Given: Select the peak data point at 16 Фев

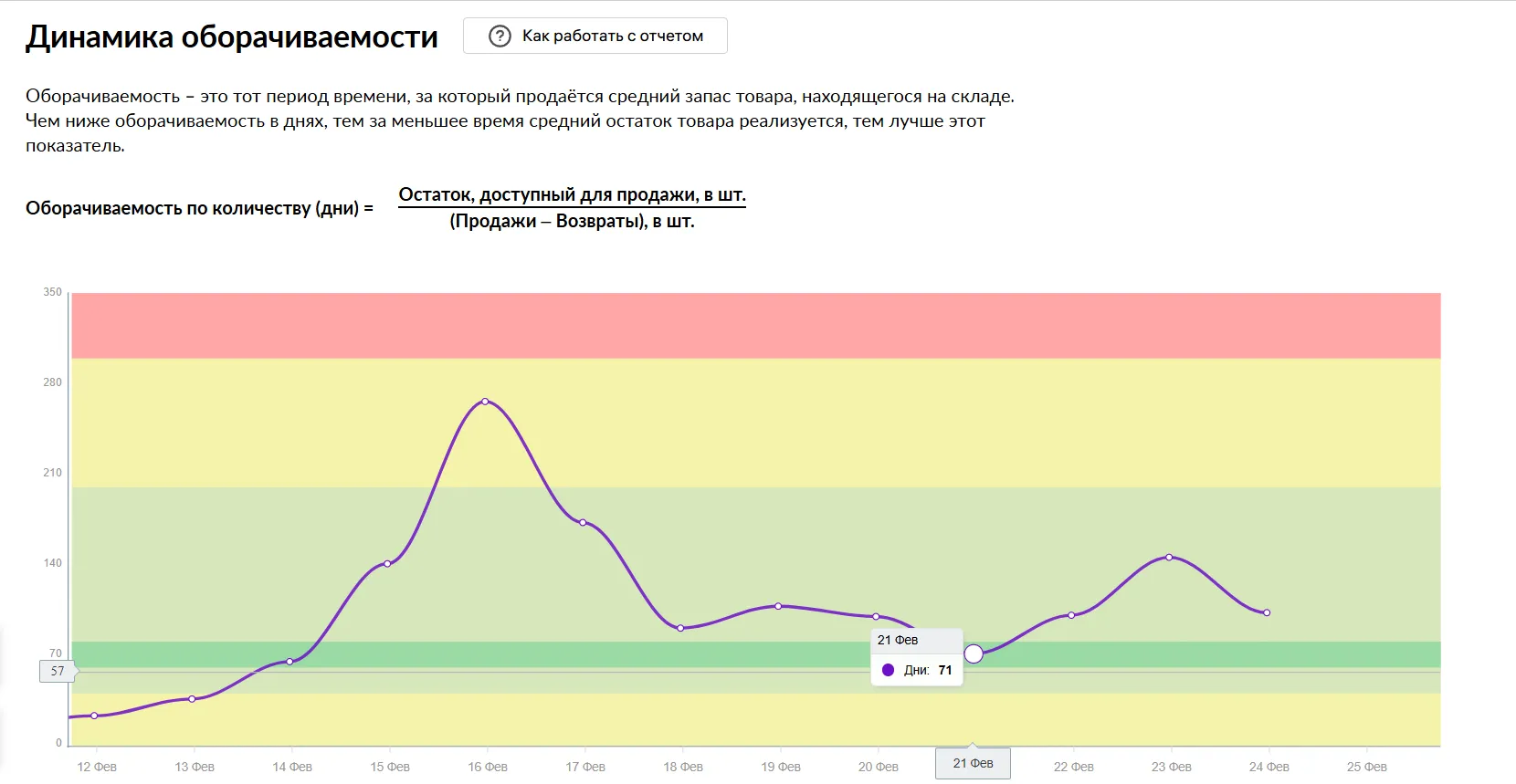Looking at the screenshot, I should pos(485,402).
